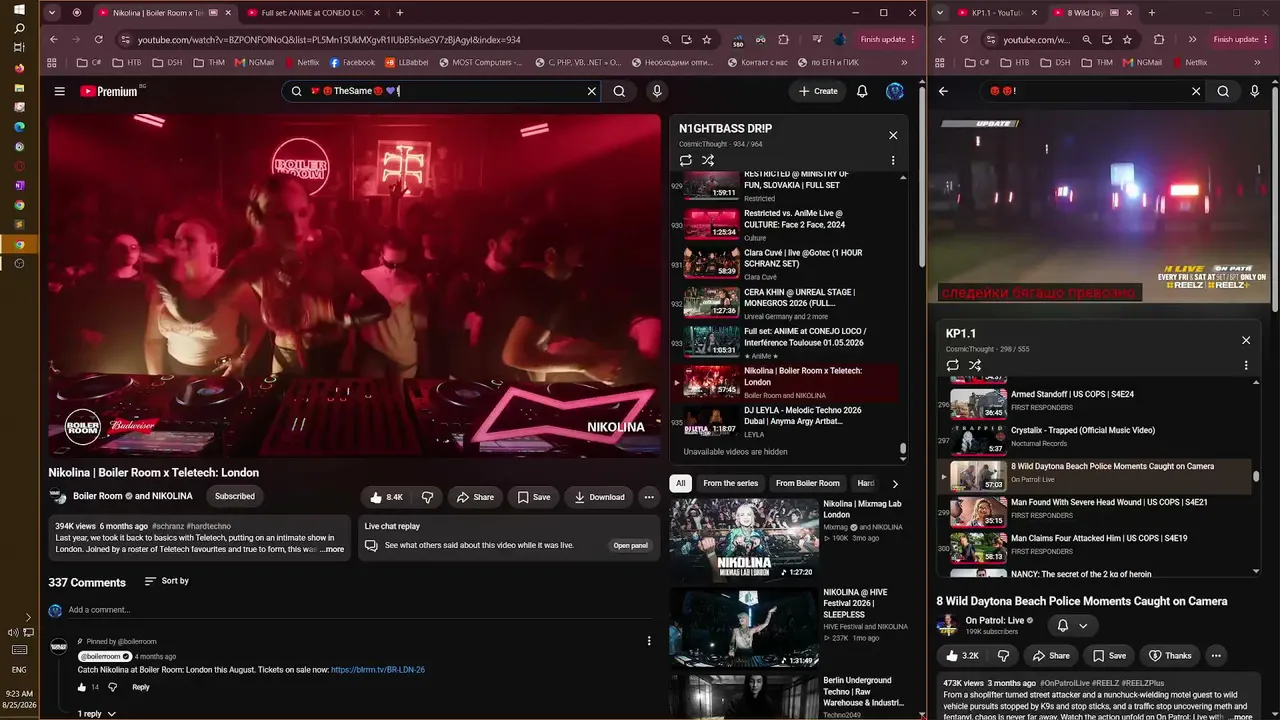Image resolution: width=1280 pixels, height=720 pixels.
Task: Toggle shuffle for N1GHTBASS DR!P playlist
Action: tap(708, 160)
